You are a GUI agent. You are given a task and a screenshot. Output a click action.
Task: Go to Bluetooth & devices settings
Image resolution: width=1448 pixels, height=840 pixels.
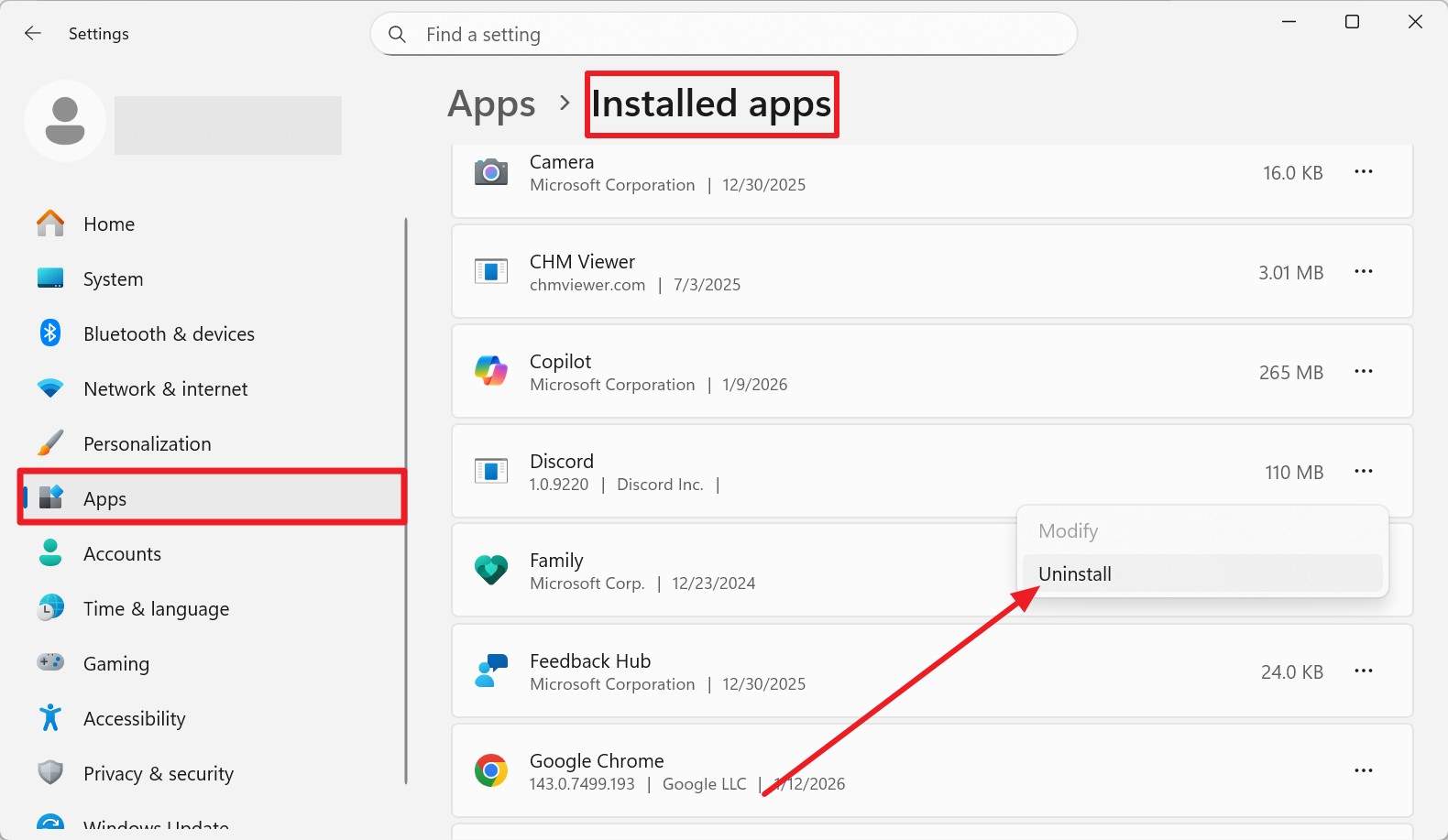tap(212, 333)
